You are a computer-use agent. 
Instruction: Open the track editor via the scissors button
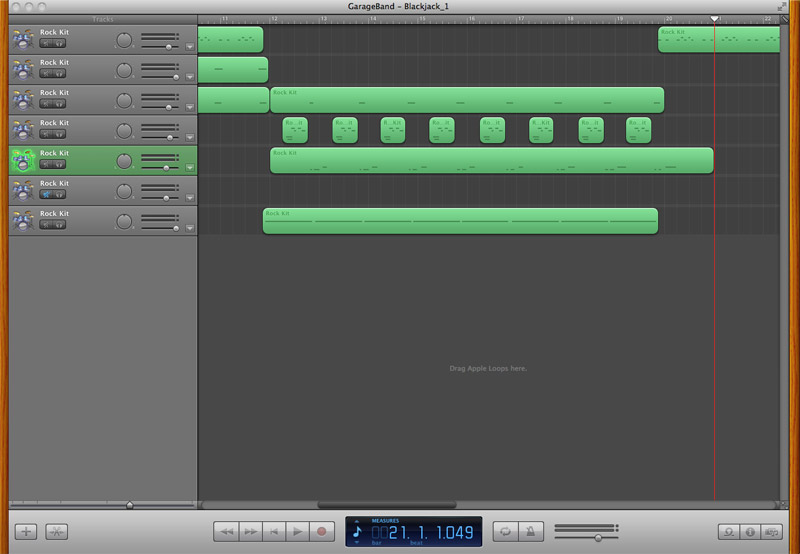pyautogui.click(x=56, y=532)
